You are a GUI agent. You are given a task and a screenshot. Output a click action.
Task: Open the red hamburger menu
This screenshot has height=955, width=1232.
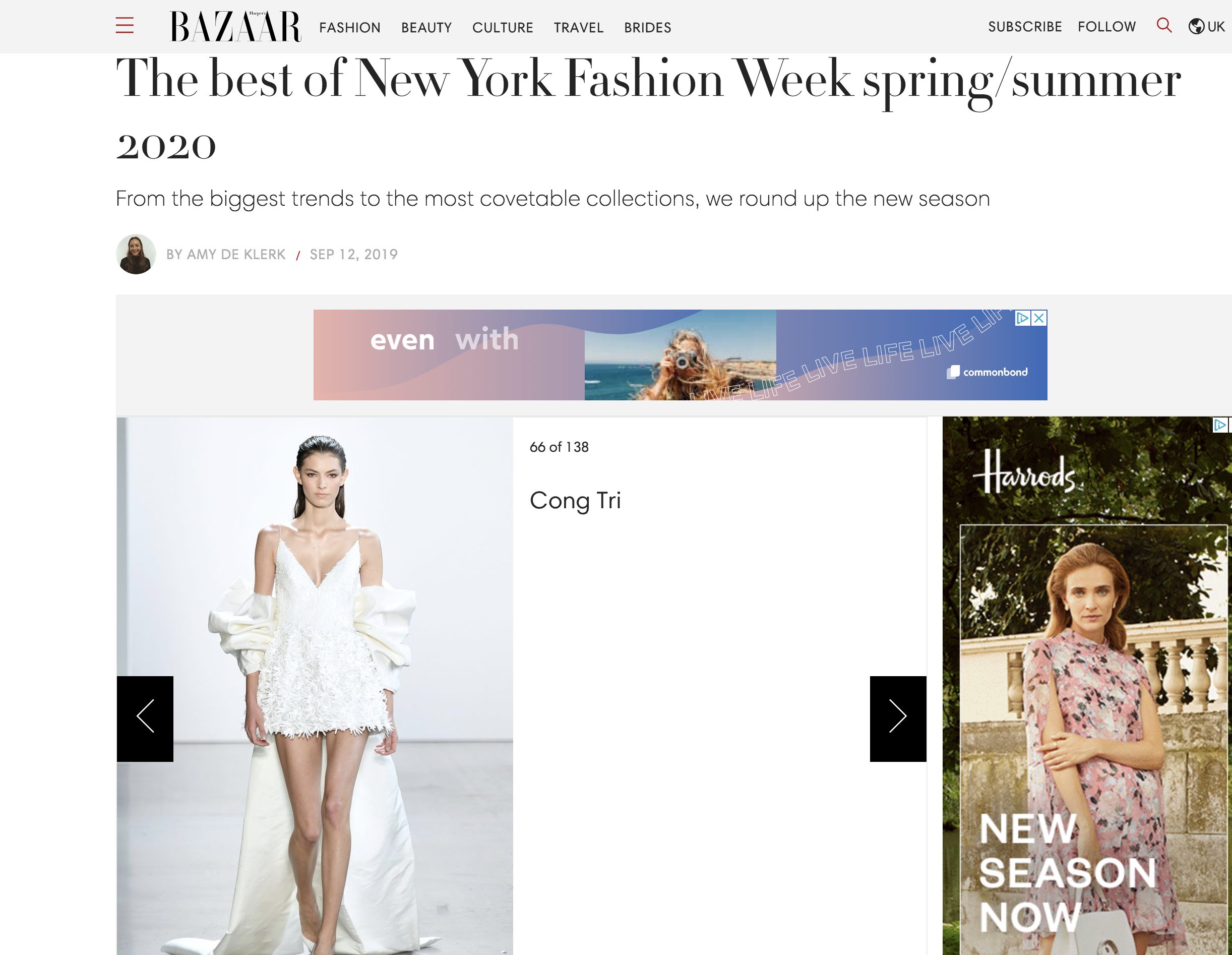(125, 25)
